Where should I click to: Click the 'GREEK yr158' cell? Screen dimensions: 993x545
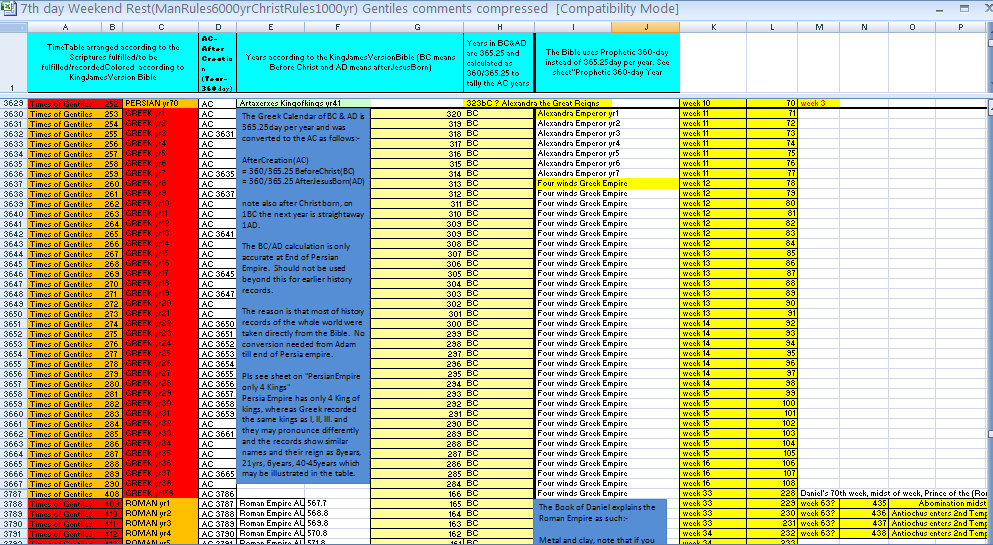tap(160, 494)
